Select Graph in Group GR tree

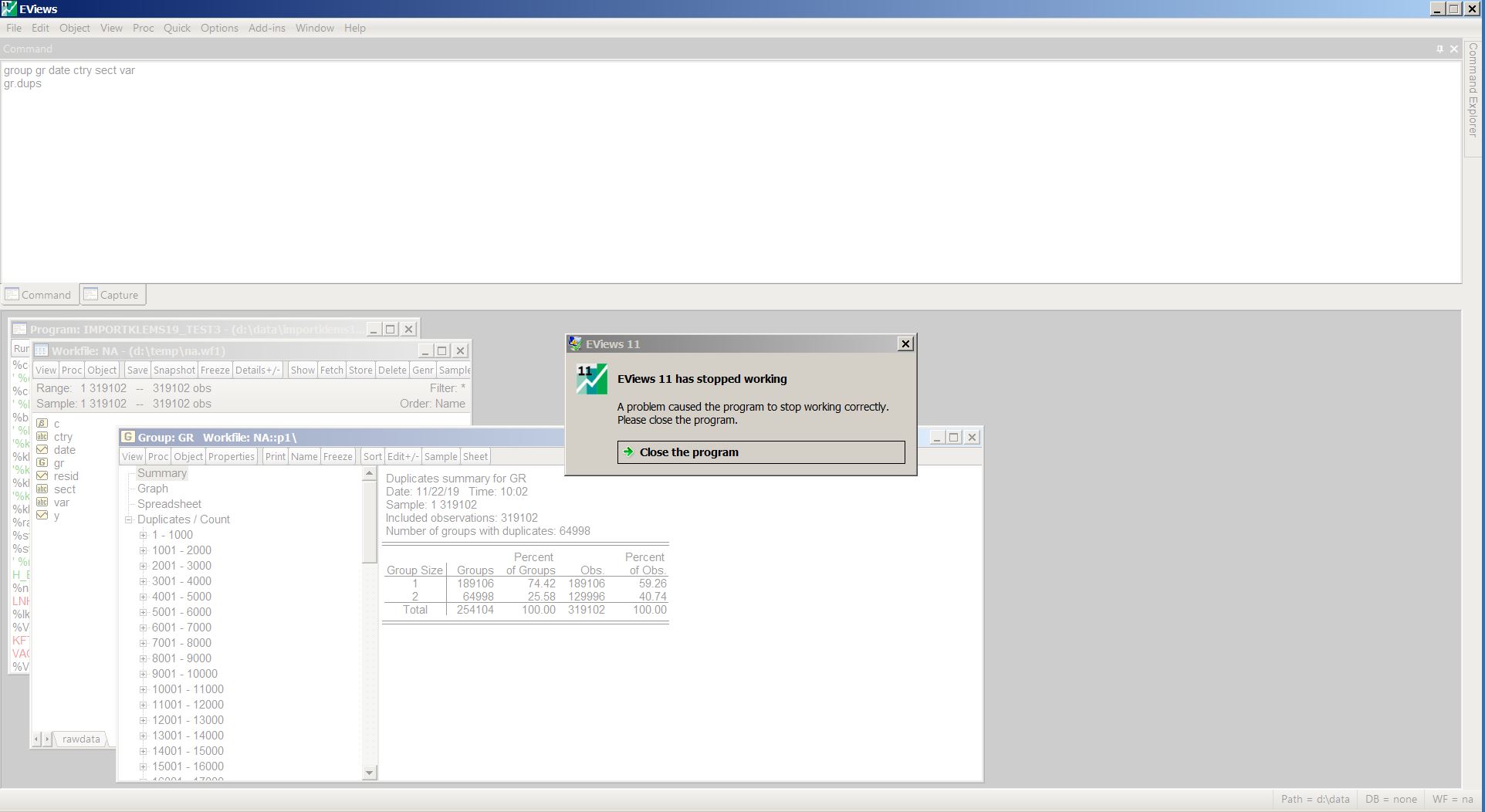[153, 489]
